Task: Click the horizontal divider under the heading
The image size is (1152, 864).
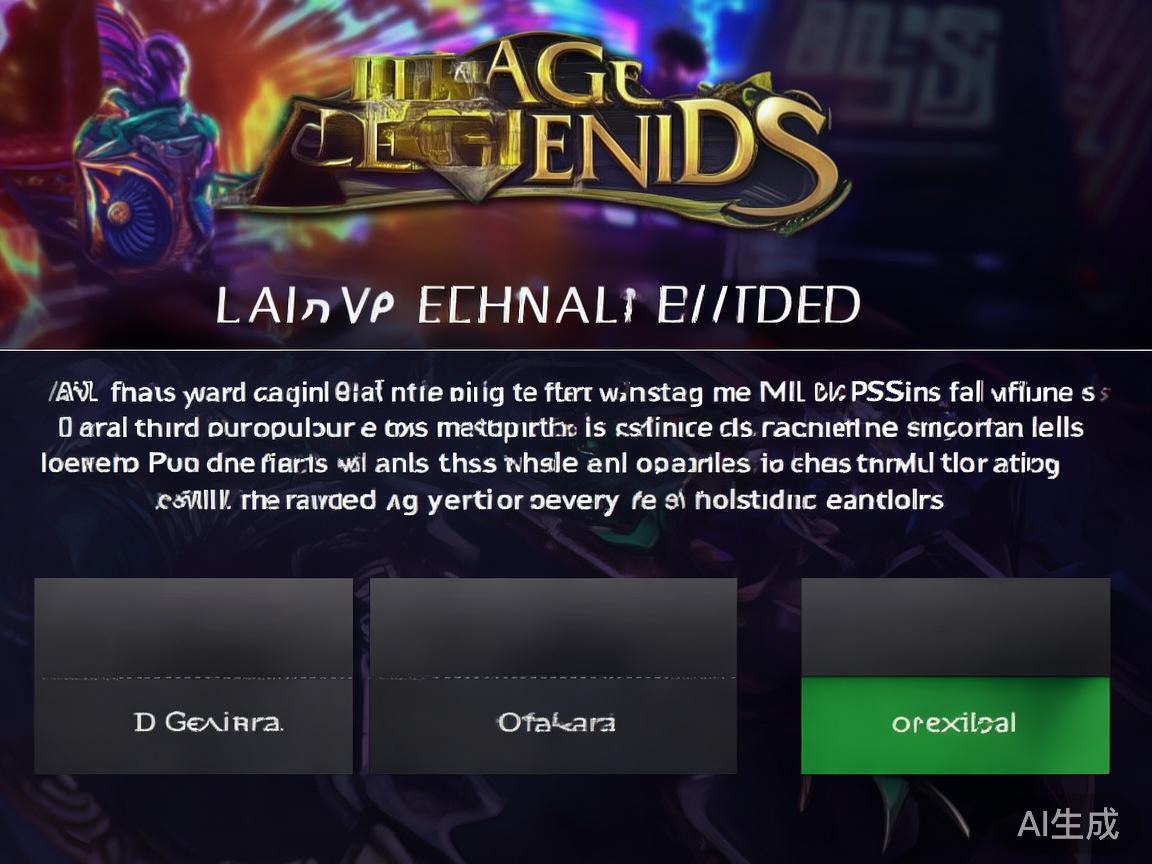Action: click(576, 350)
